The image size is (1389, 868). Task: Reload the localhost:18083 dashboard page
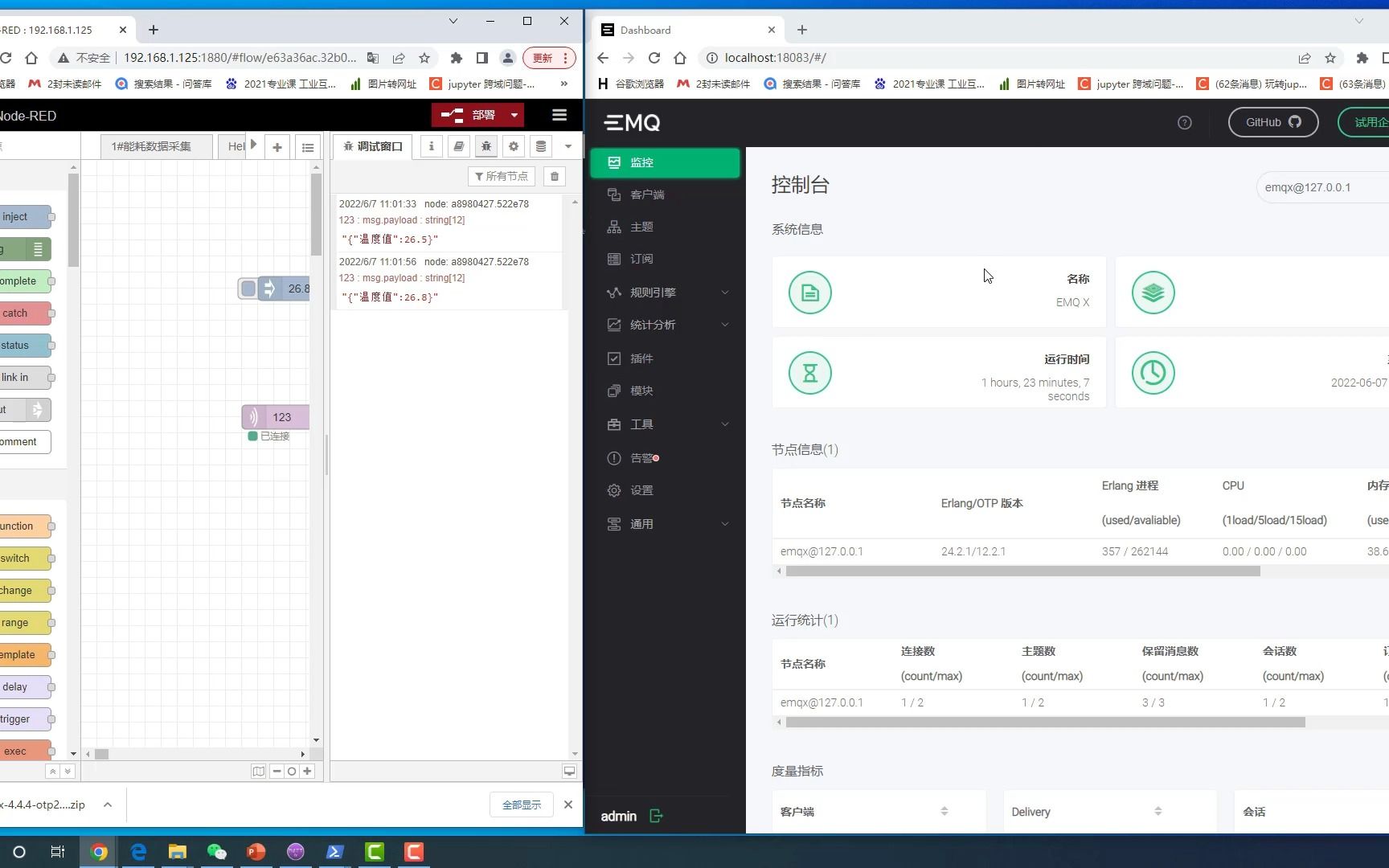654,58
